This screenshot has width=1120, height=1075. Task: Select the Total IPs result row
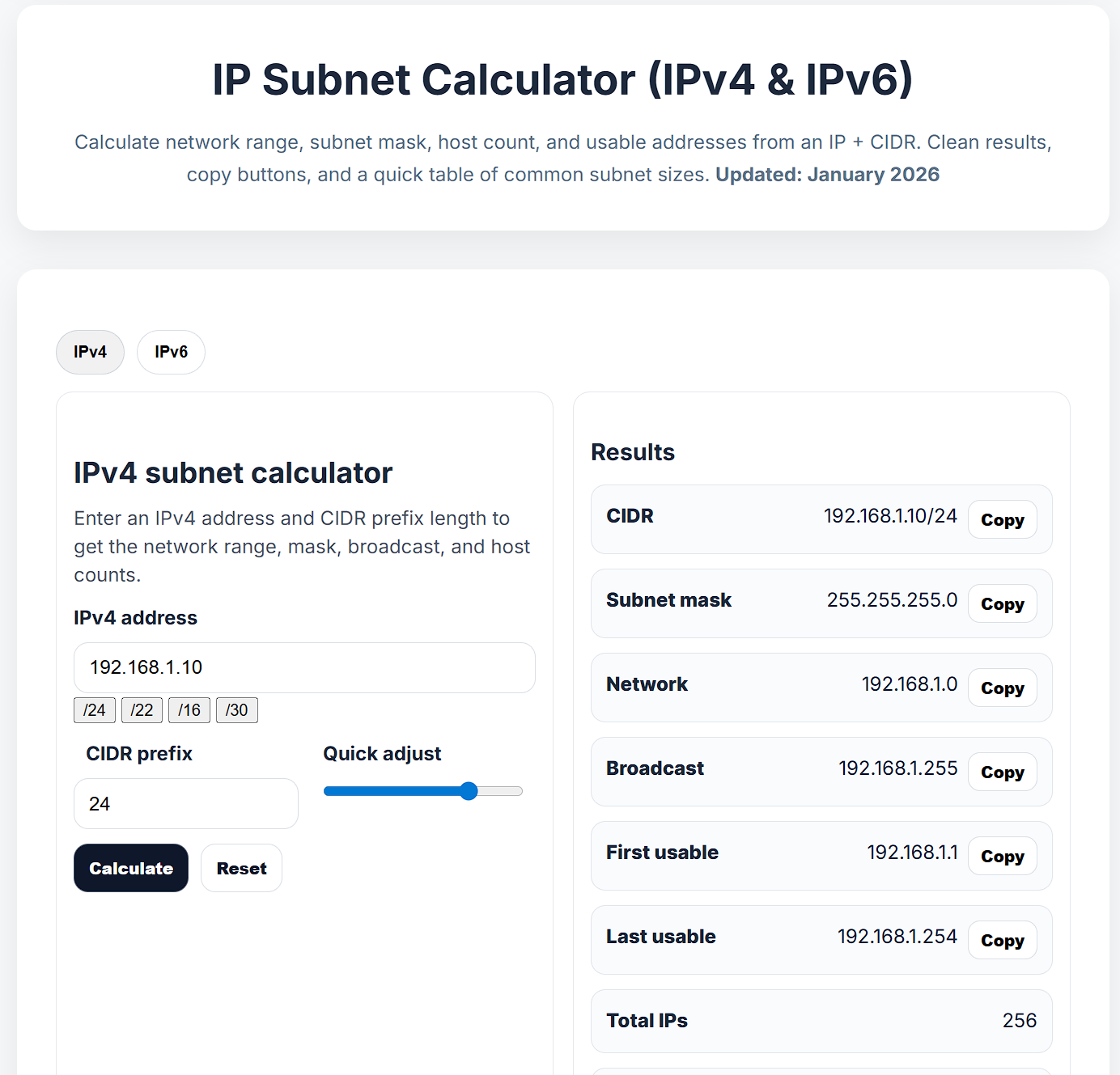click(821, 1021)
